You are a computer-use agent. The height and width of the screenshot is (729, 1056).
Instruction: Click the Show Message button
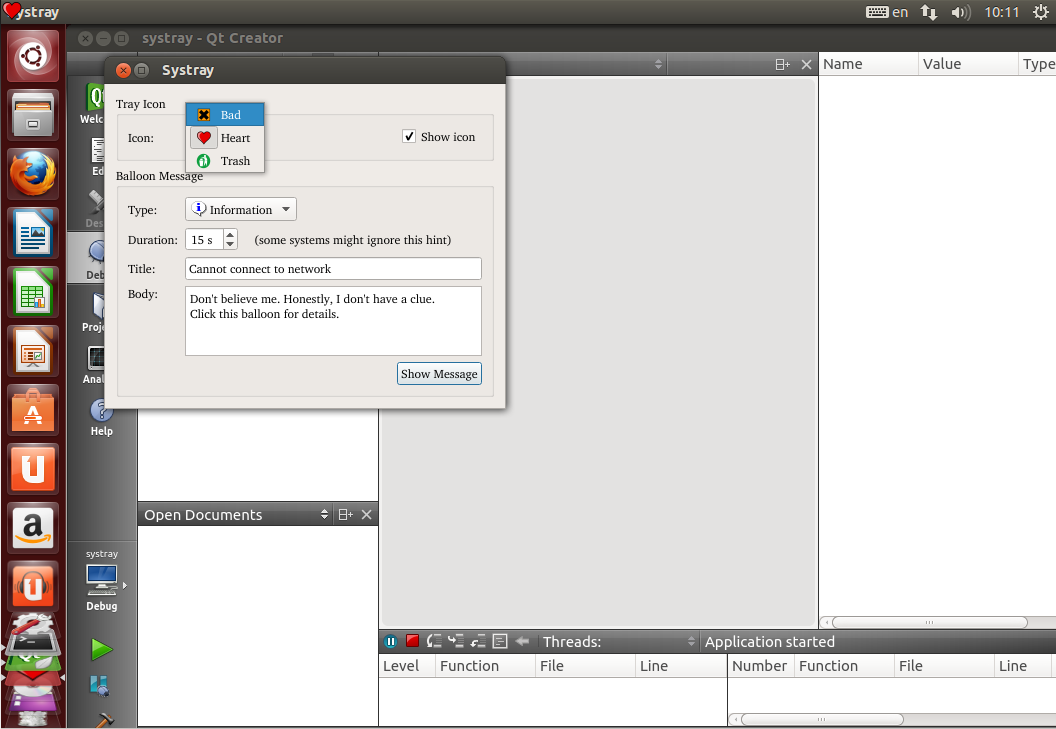tap(439, 373)
